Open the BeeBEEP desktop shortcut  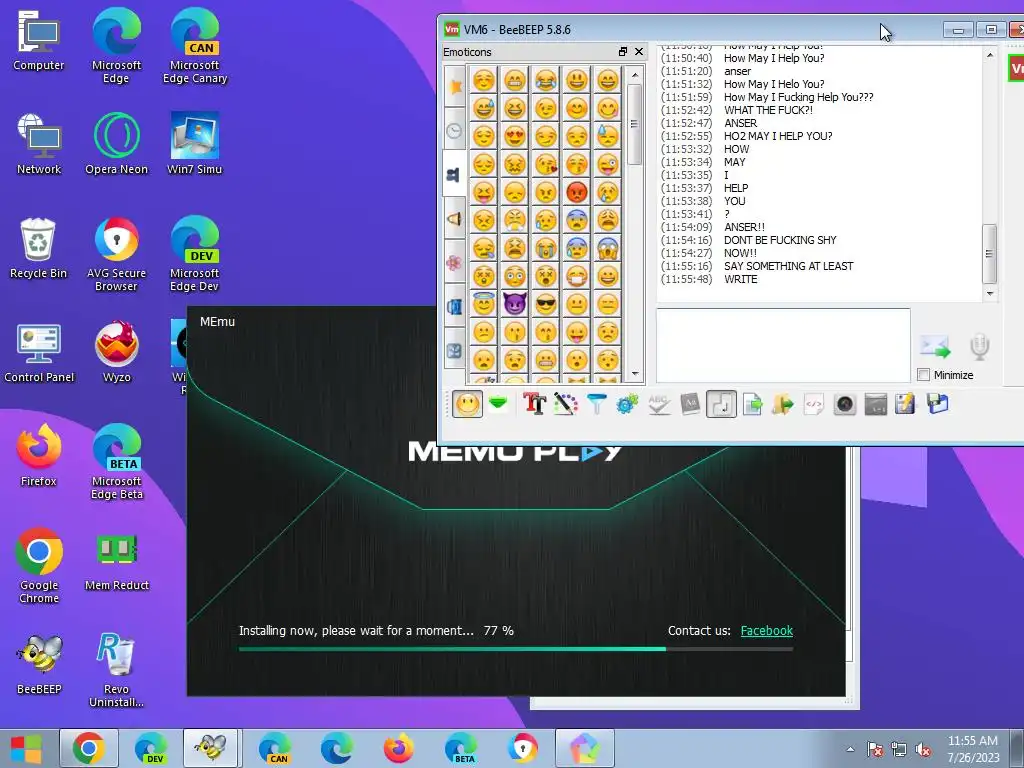click(x=39, y=664)
